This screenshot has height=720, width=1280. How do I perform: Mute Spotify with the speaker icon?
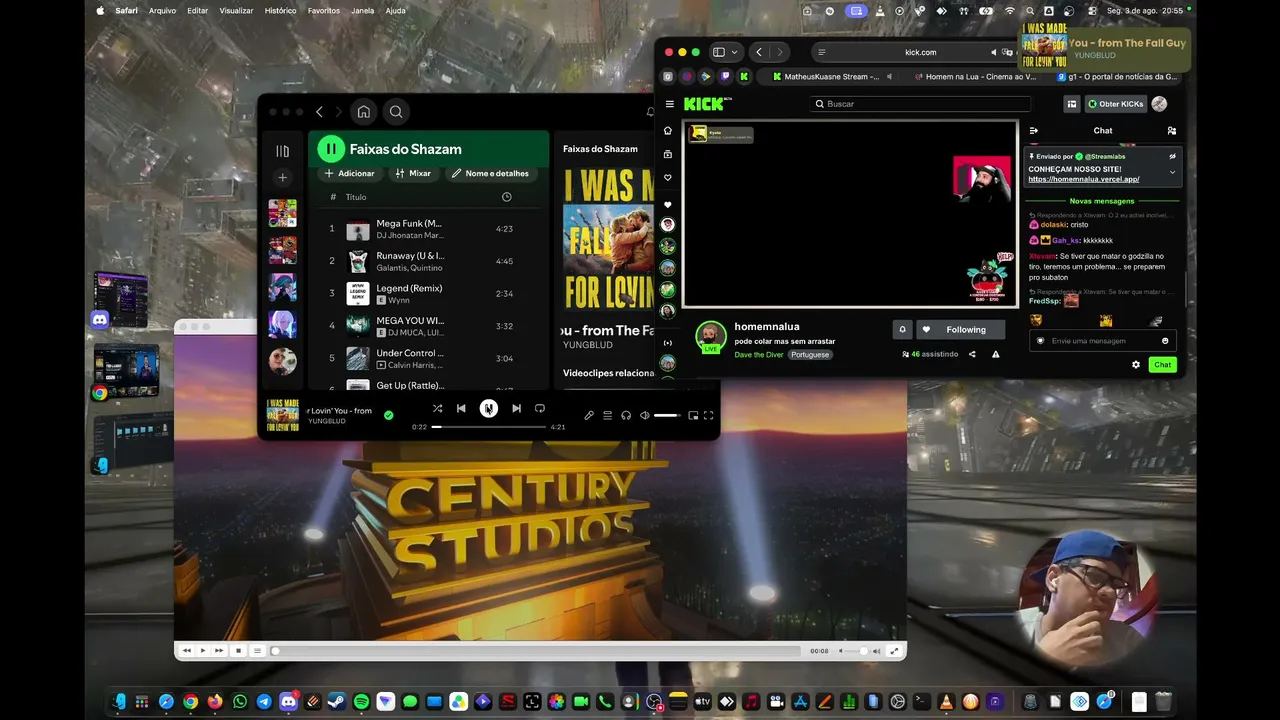click(x=645, y=415)
